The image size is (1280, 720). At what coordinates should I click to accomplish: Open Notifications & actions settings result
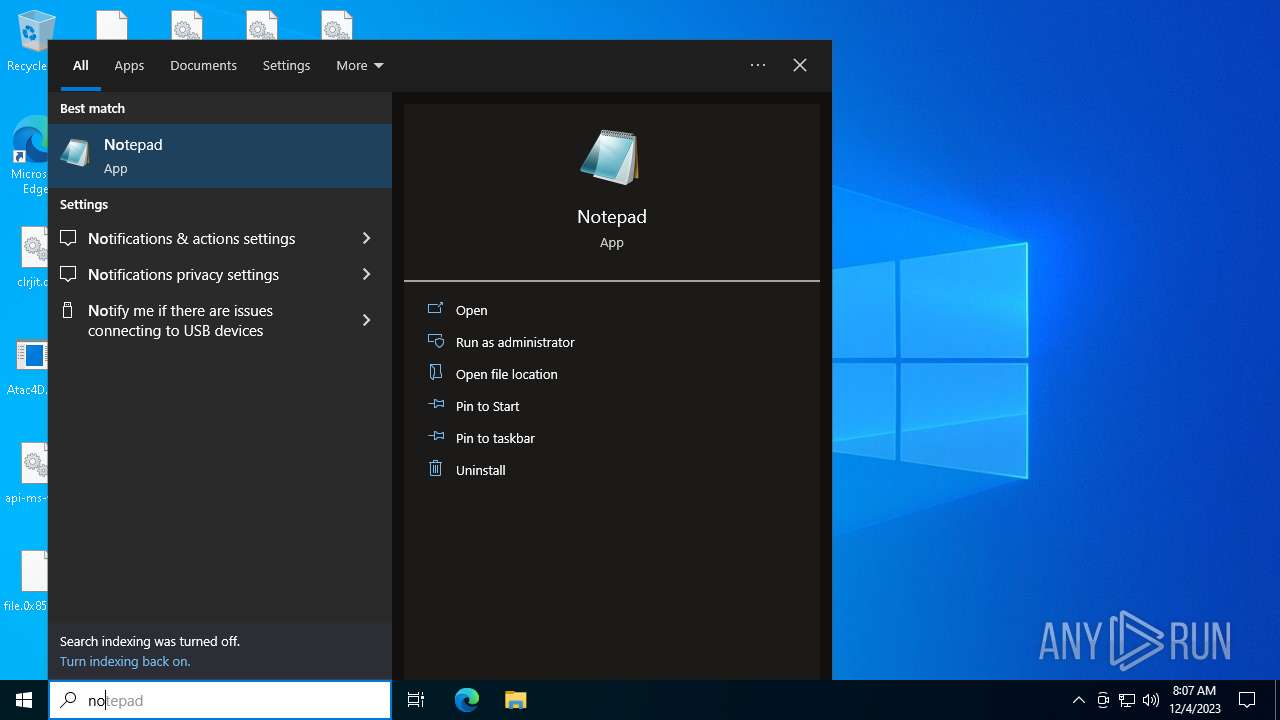pos(220,238)
